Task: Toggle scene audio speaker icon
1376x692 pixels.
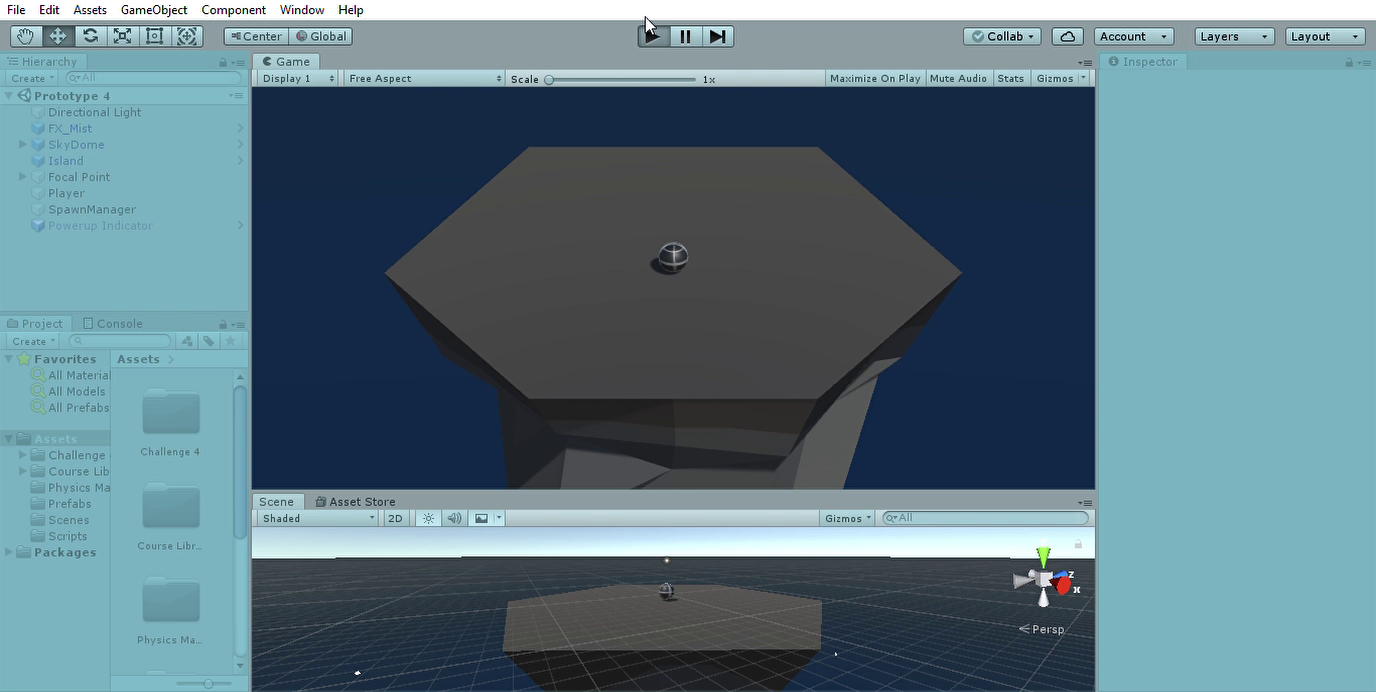Action: click(454, 518)
